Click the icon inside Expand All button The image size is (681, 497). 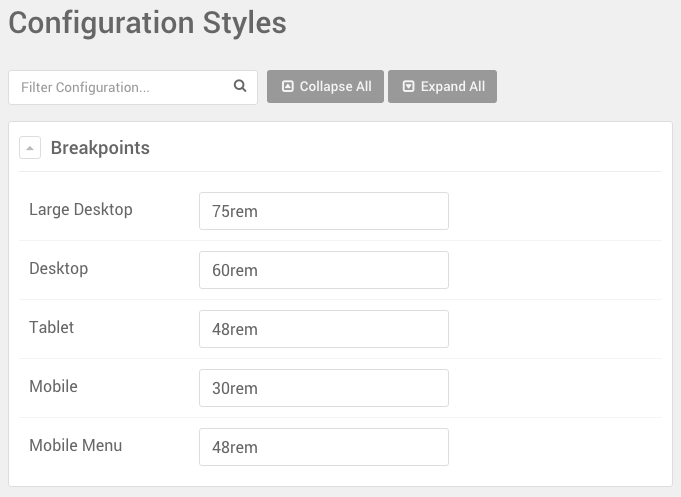pos(408,87)
